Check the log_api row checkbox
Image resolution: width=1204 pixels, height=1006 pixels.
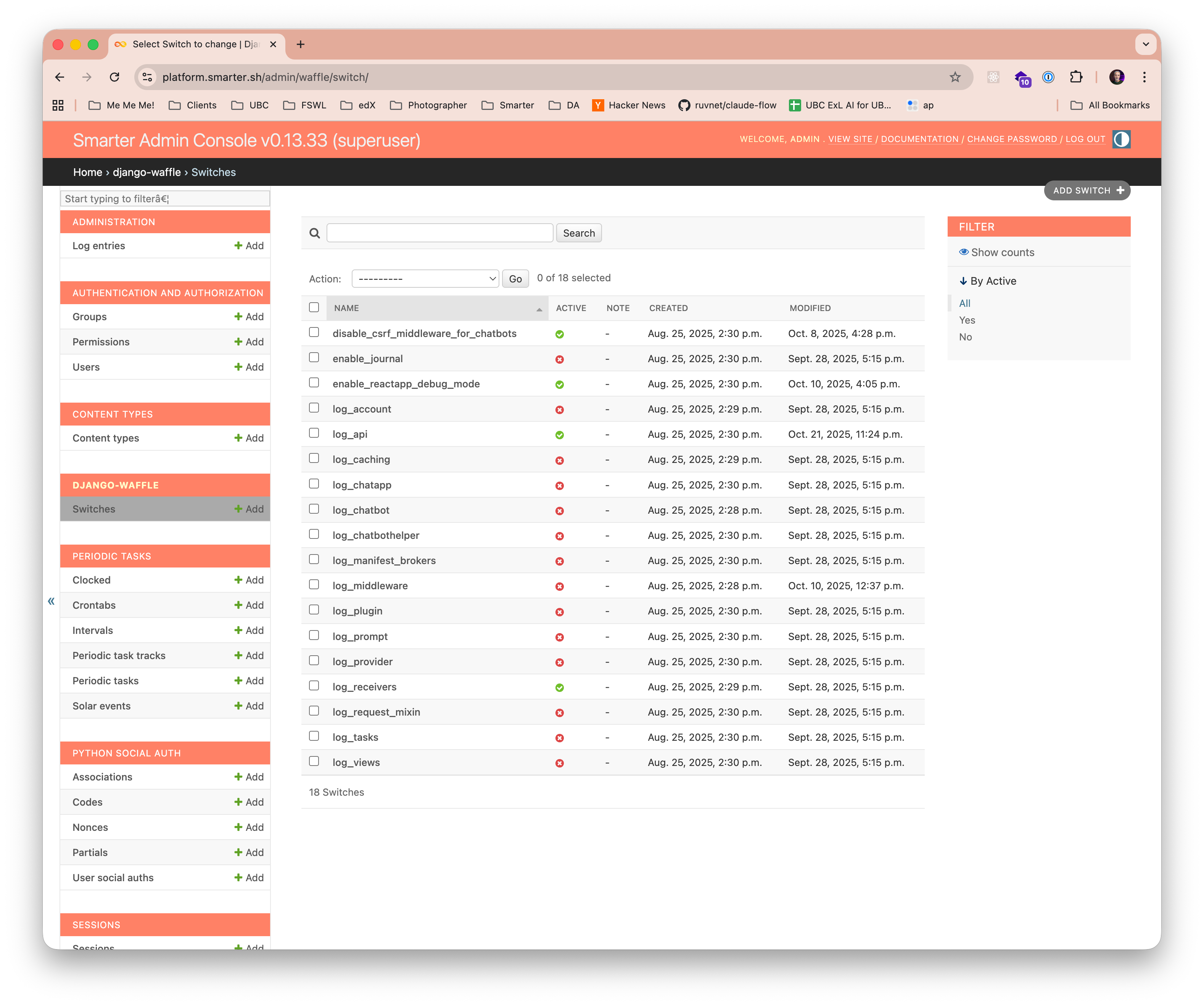314,433
